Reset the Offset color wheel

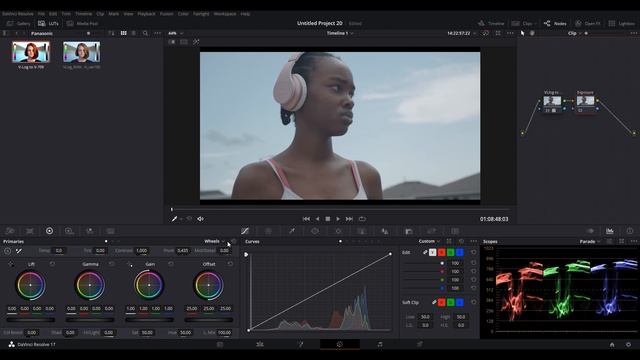(230, 264)
